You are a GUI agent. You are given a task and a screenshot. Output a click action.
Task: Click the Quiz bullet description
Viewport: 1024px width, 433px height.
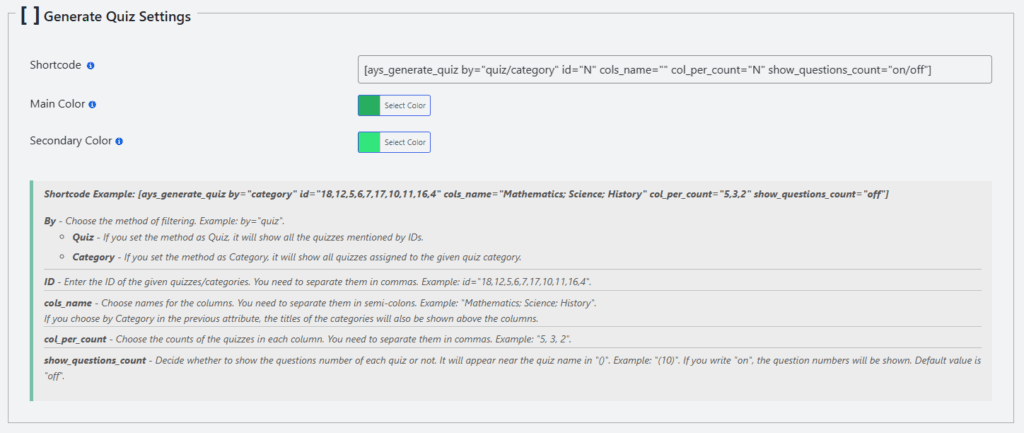pyautogui.click(x=246, y=237)
